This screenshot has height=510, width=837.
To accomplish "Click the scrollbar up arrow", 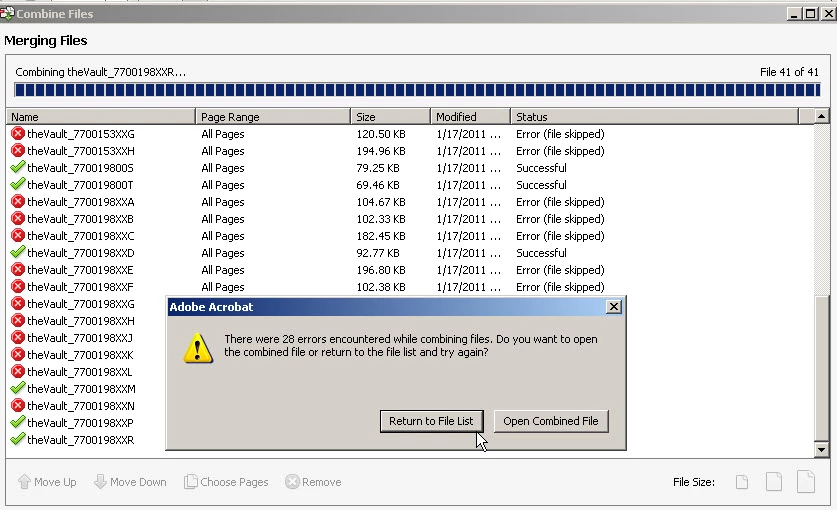I will (822, 116).
